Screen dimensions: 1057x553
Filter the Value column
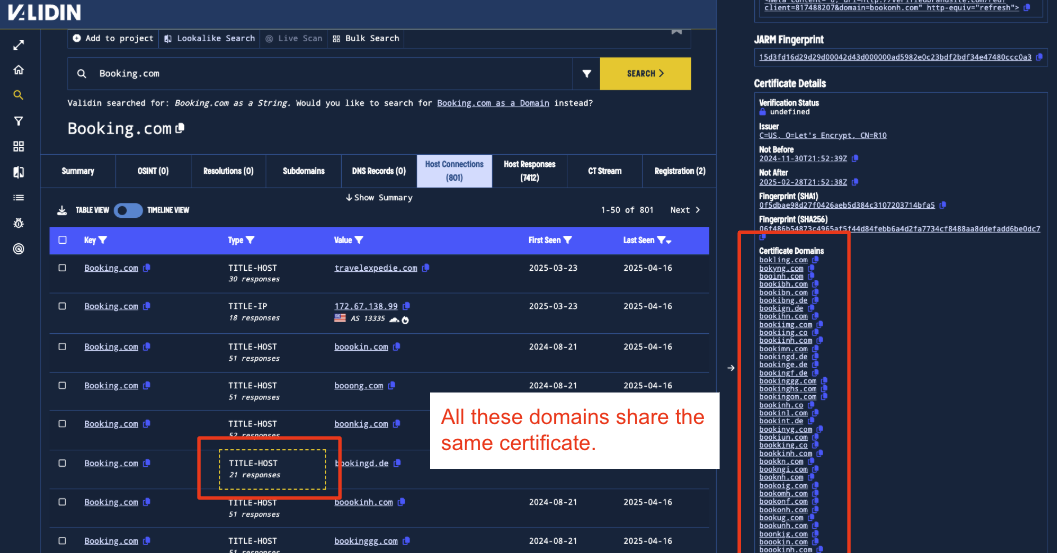coord(359,240)
